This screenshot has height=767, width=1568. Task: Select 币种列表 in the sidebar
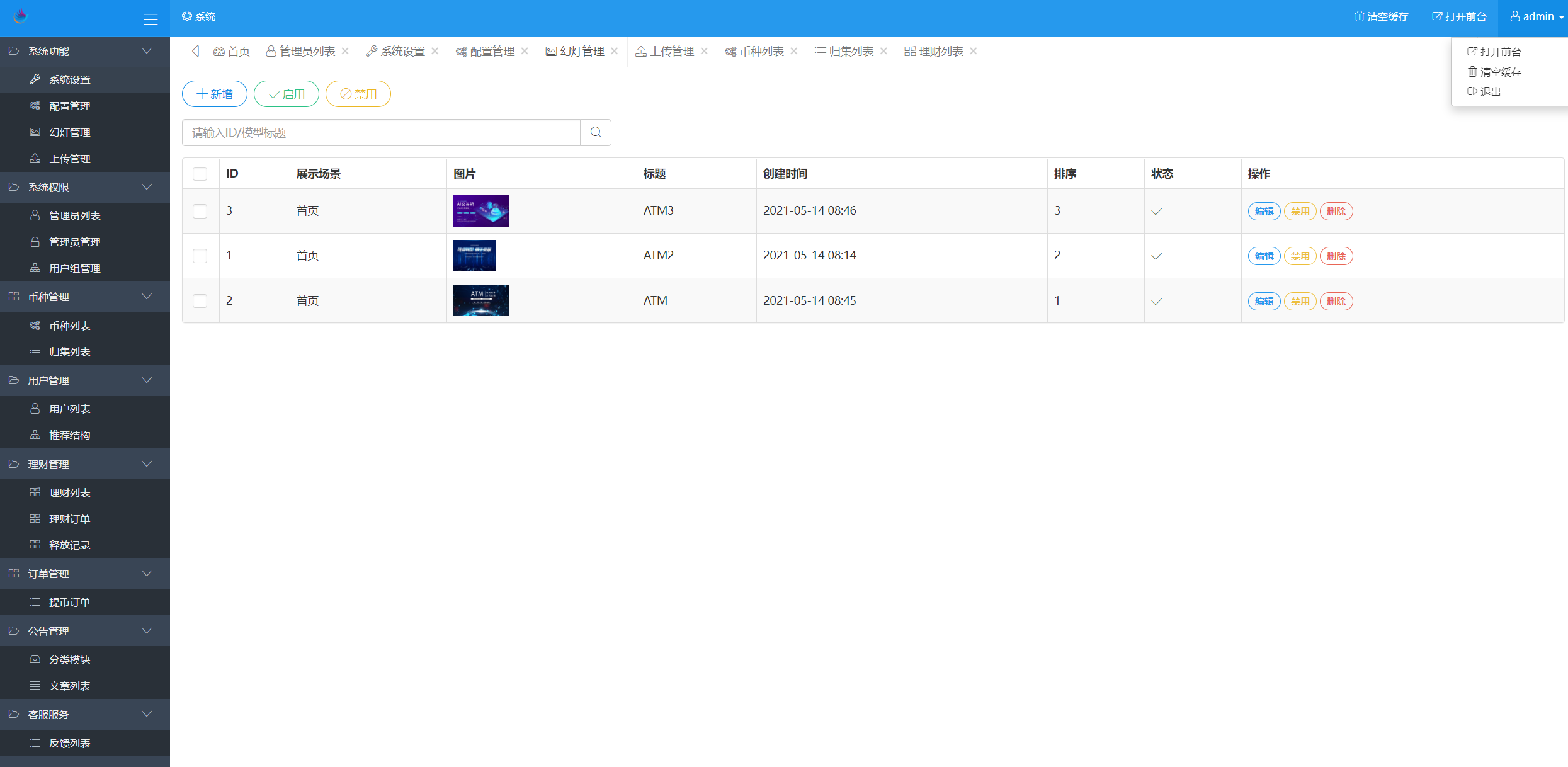coord(70,325)
